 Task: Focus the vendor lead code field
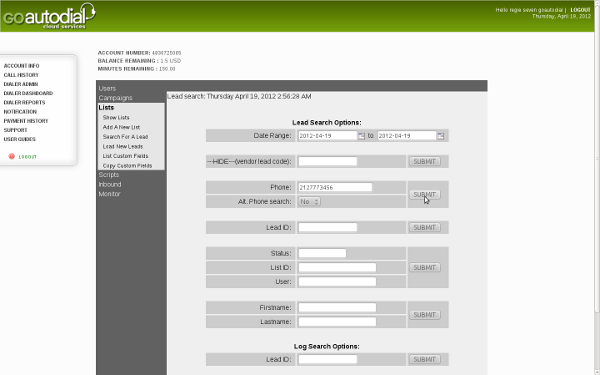tap(328, 161)
